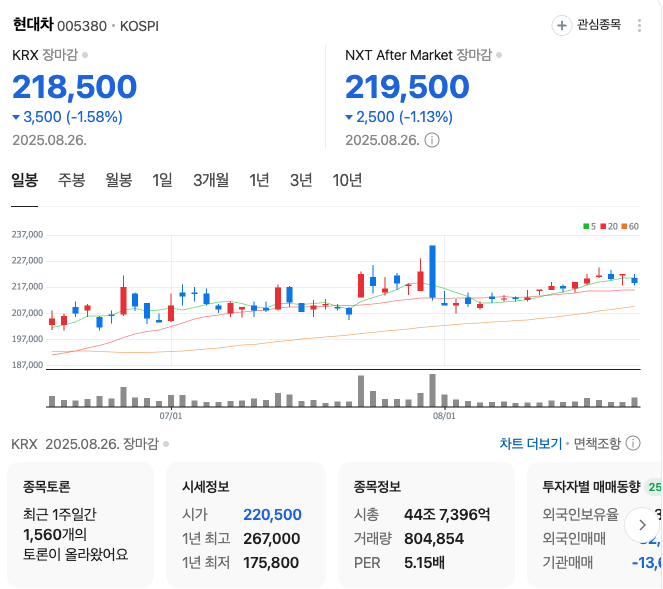Open the 종목토론 discussion card

click(x=80, y=524)
